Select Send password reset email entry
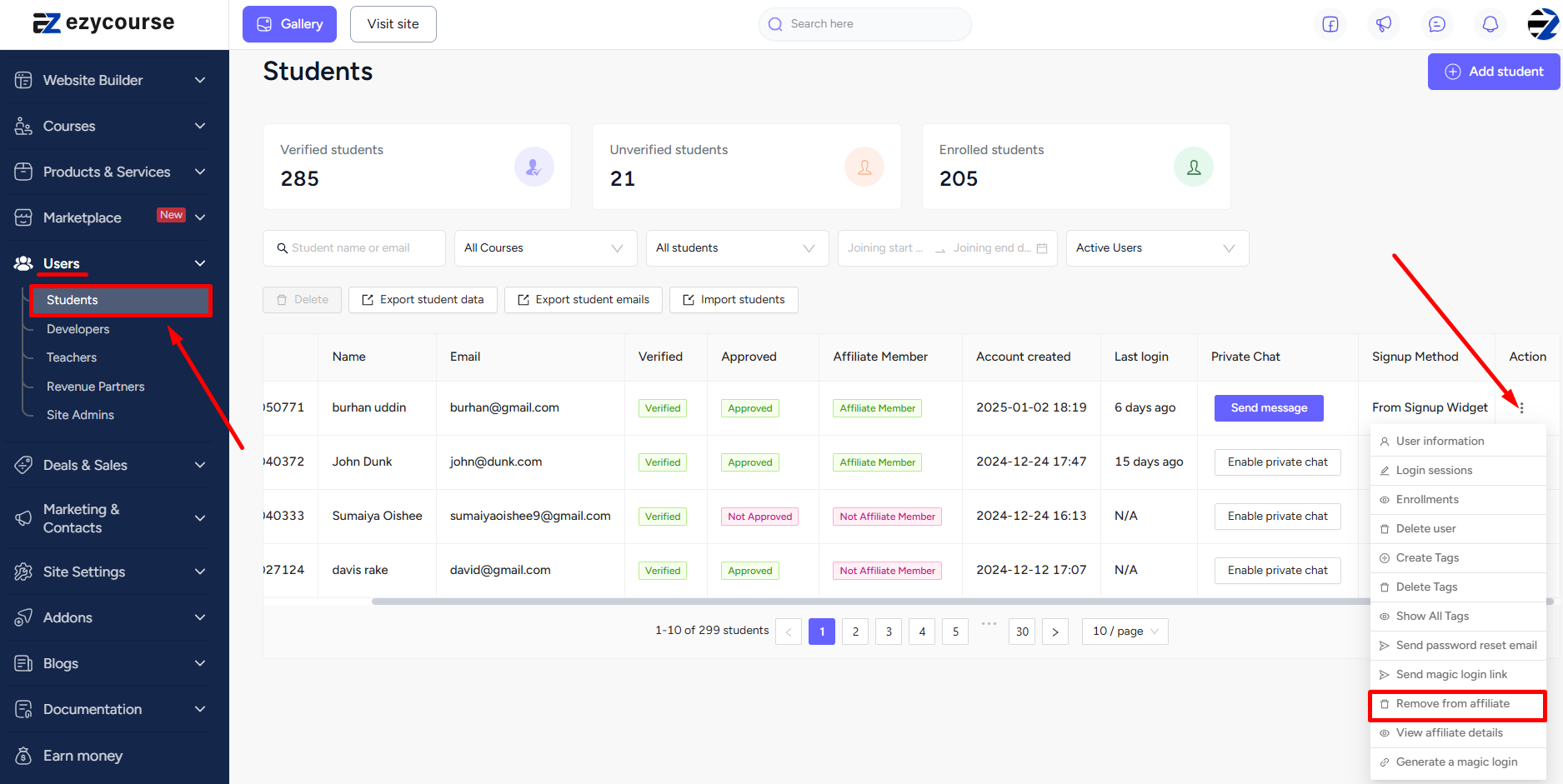Viewport: 1563px width, 784px height. pos(1458,646)
